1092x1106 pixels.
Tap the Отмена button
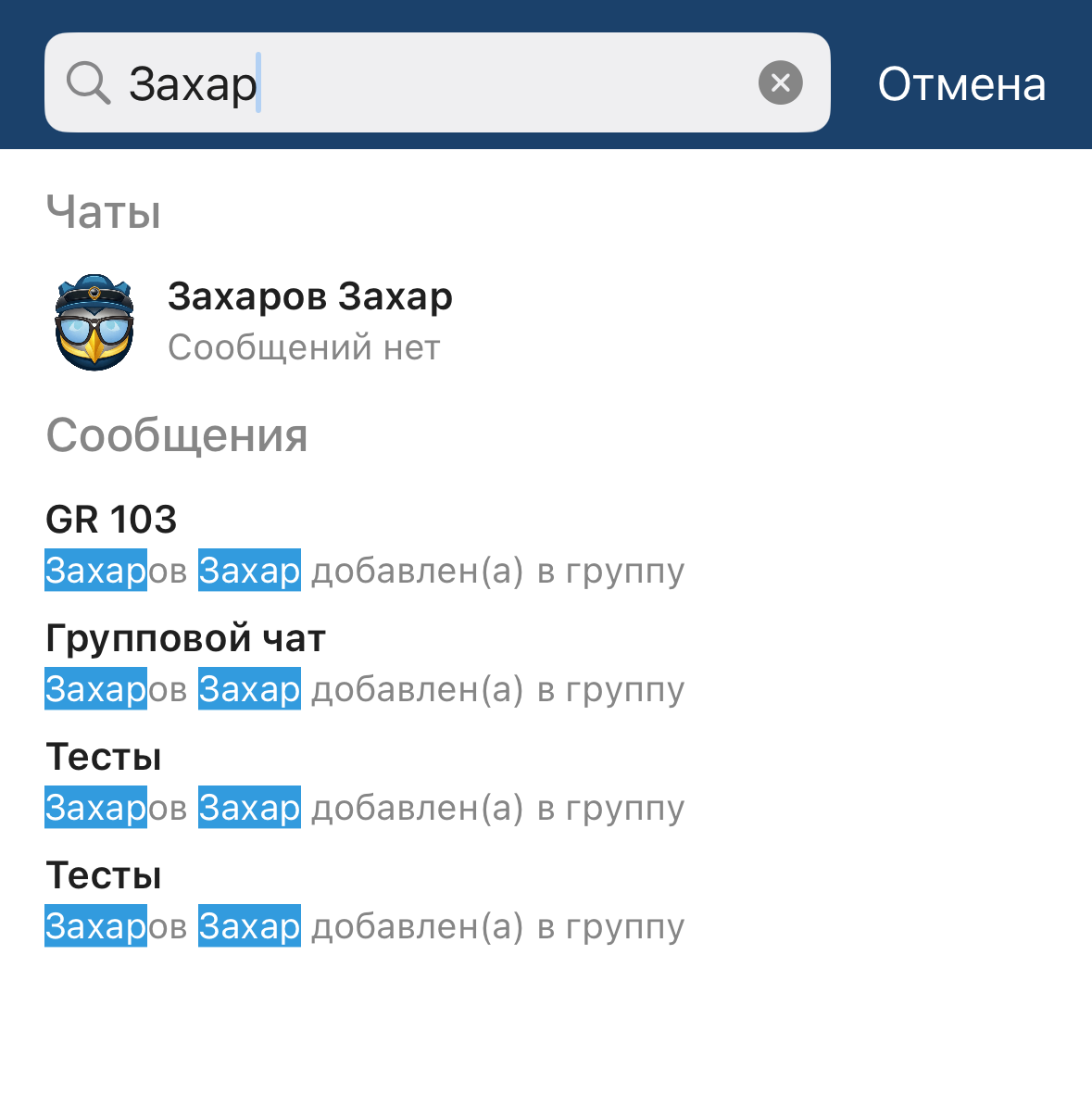(961, 84)
